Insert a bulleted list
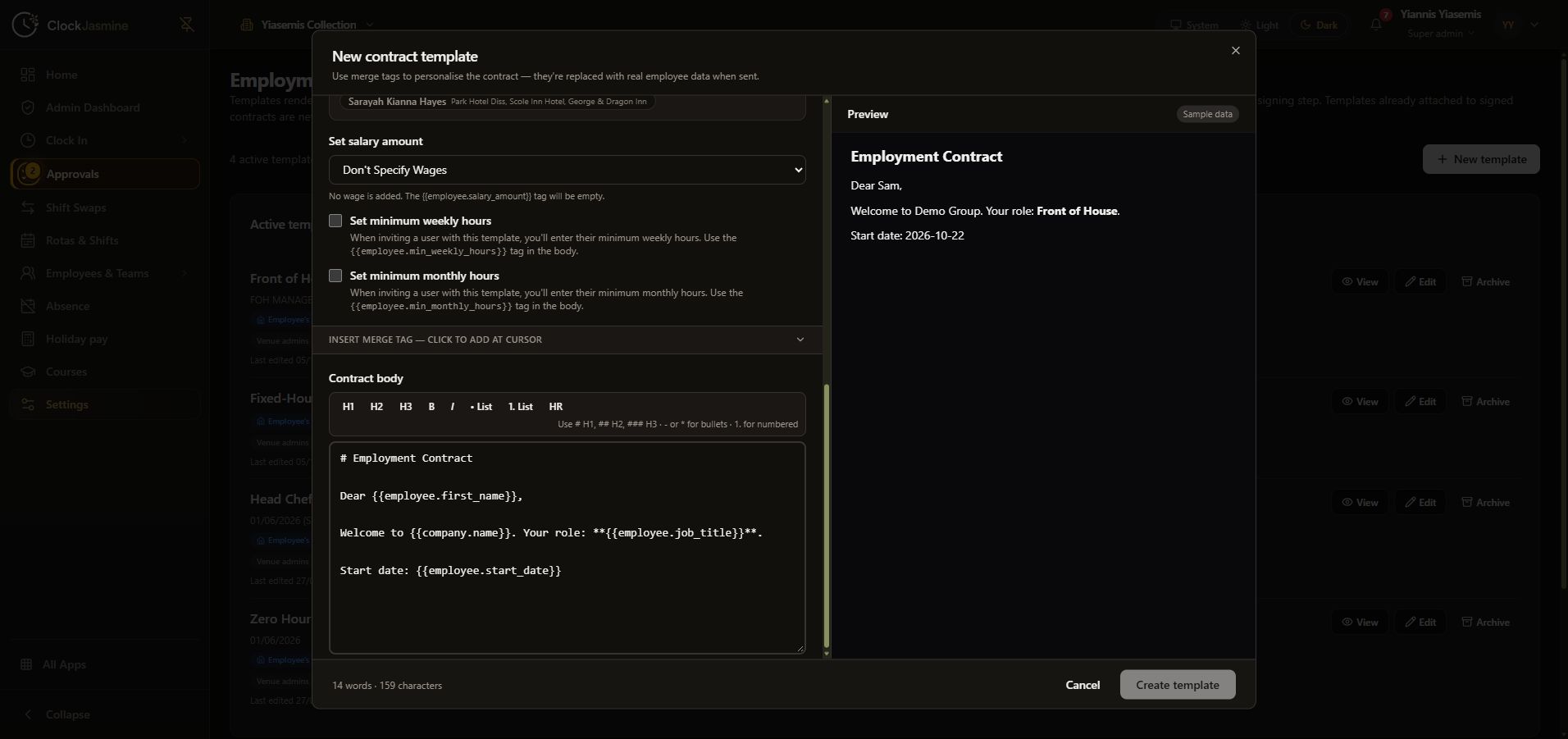 [x=481, y=407]
